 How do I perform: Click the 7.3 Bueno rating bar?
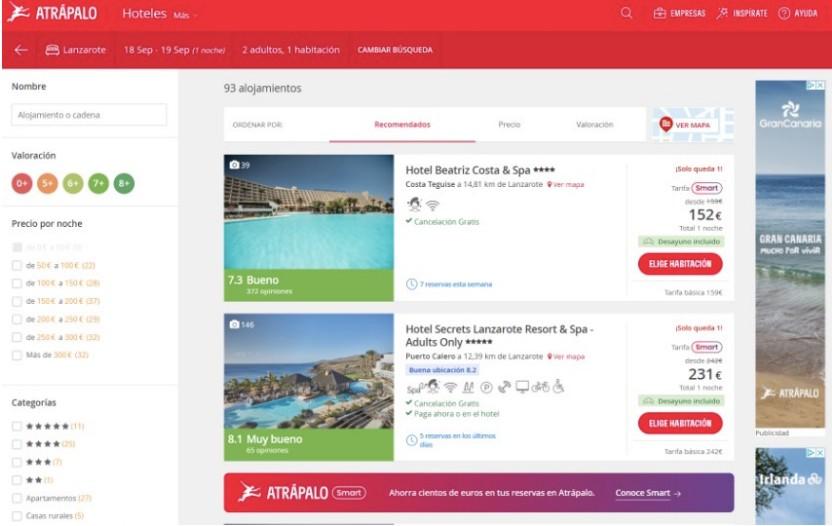click(x=309, y=285)
